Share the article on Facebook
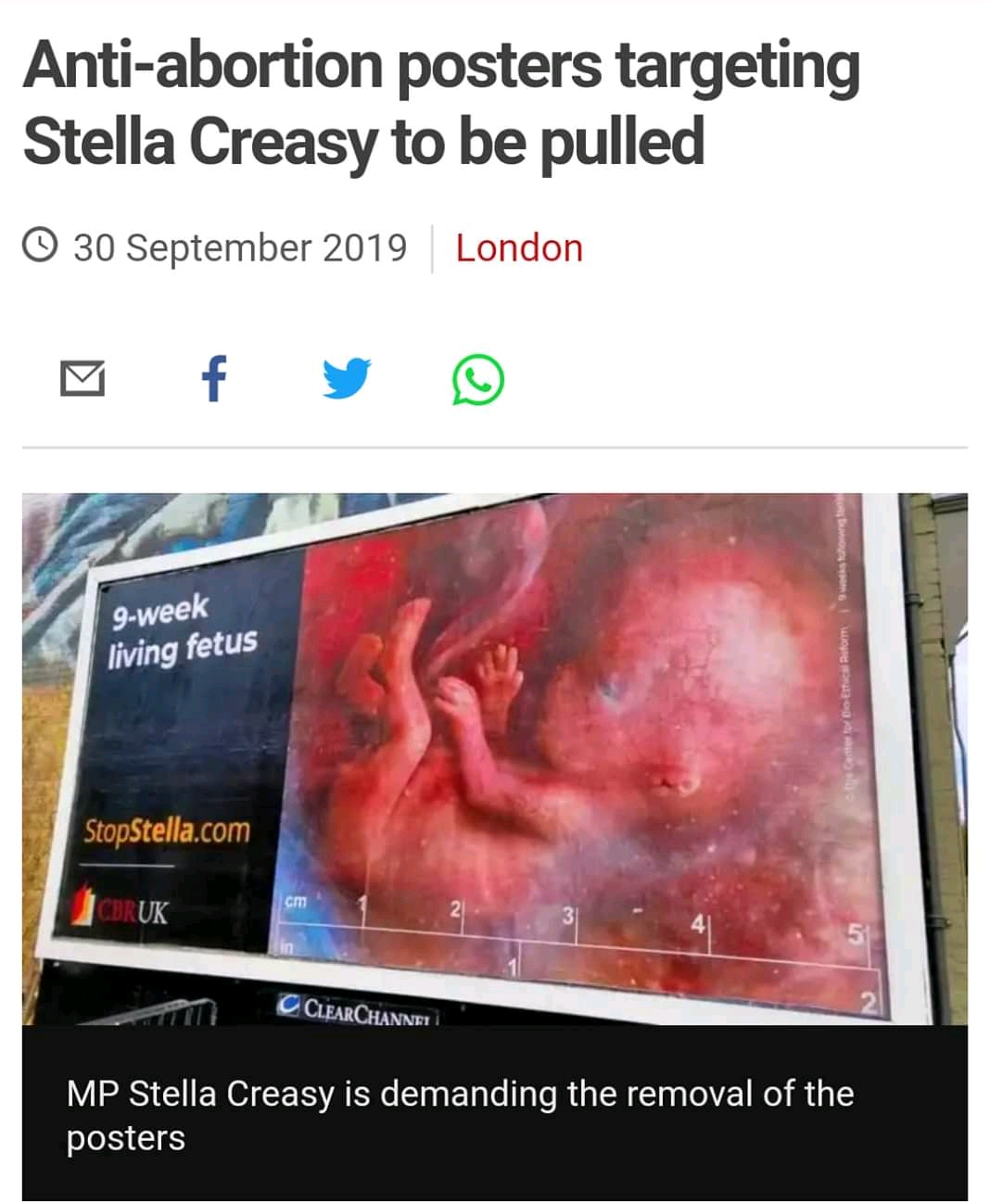Viewport: 990px width, 1204px height. [214, 378]
